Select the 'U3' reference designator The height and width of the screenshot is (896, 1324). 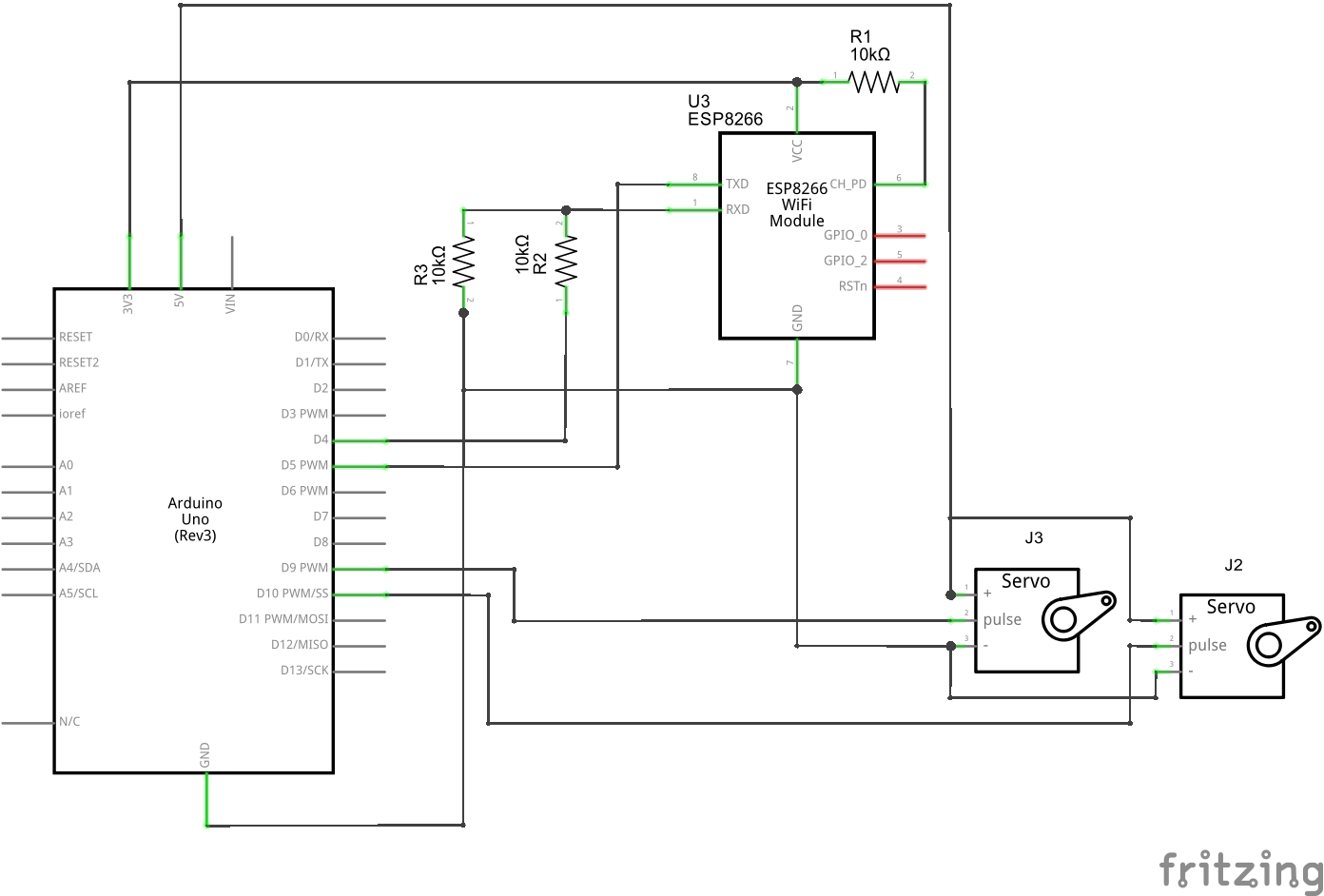coord(699,101)
